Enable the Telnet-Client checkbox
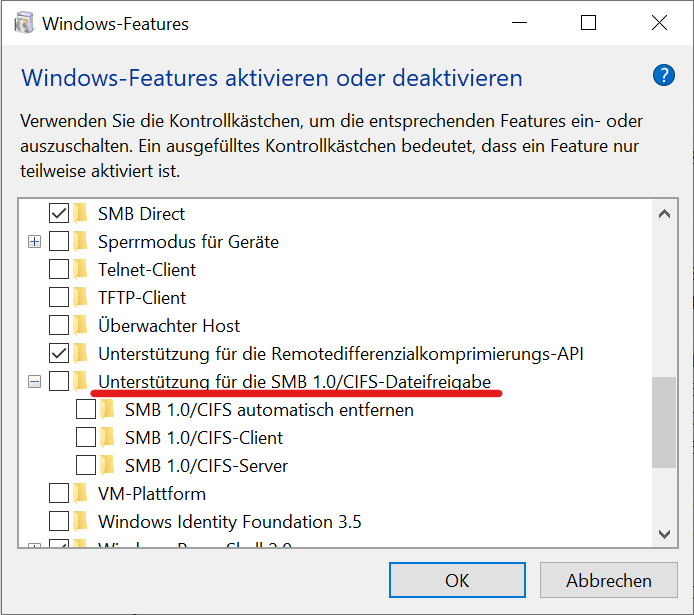 [x=59, y=269]
